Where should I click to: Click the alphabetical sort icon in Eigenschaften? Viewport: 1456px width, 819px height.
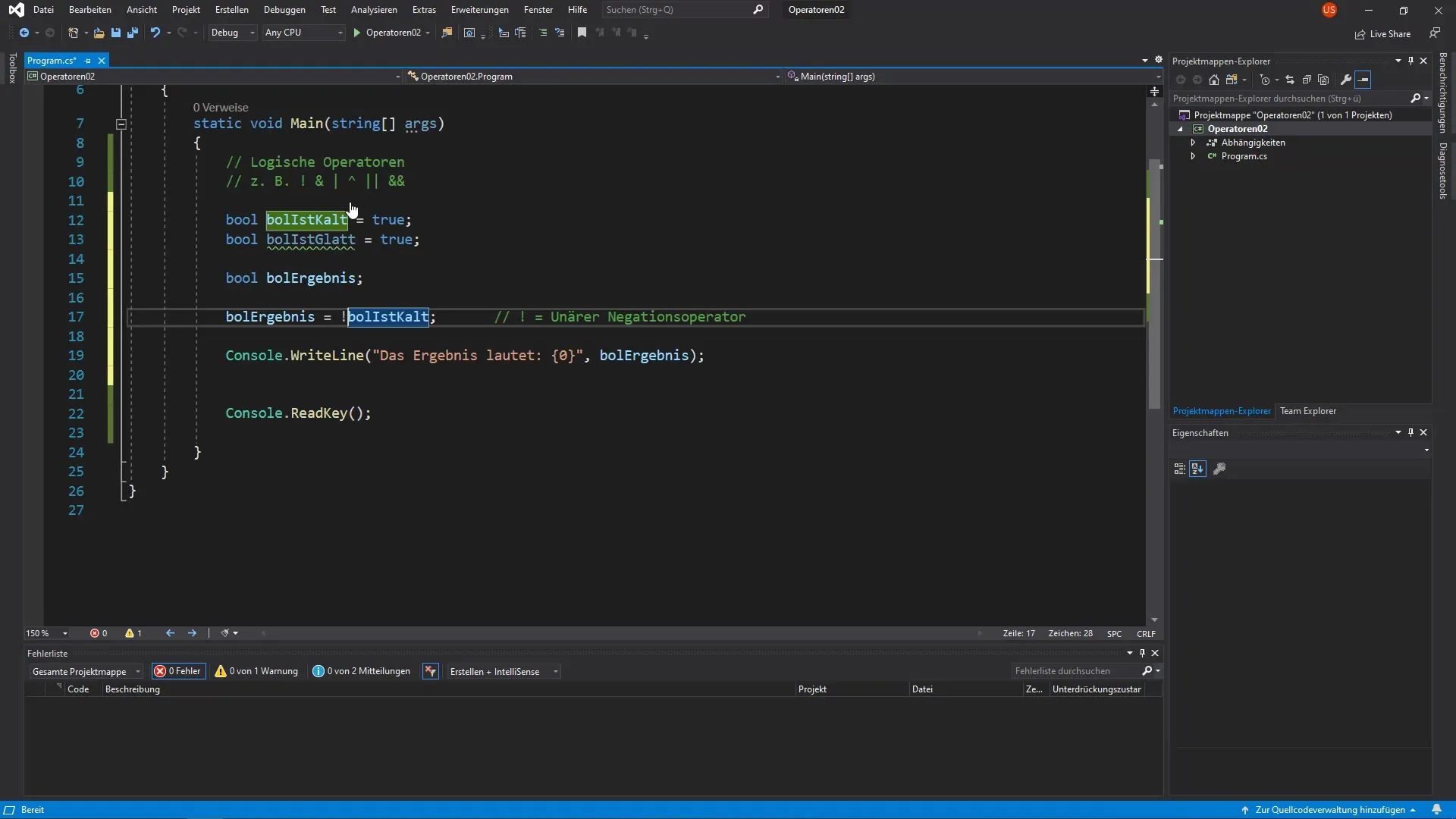pyautogui.click(x=1197, y=469)
